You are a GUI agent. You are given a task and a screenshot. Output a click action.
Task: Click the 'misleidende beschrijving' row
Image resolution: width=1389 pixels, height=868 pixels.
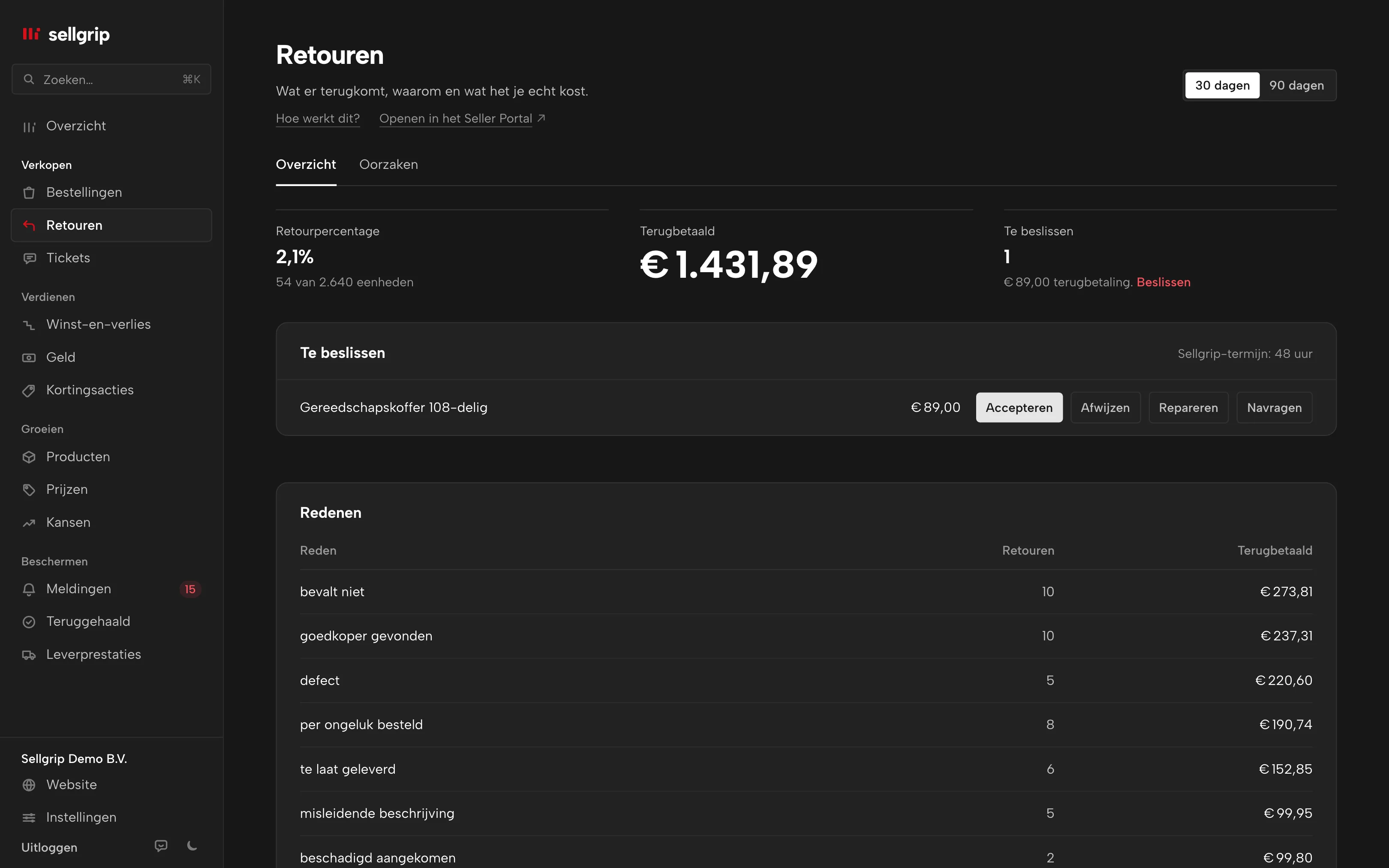[806, 814]
